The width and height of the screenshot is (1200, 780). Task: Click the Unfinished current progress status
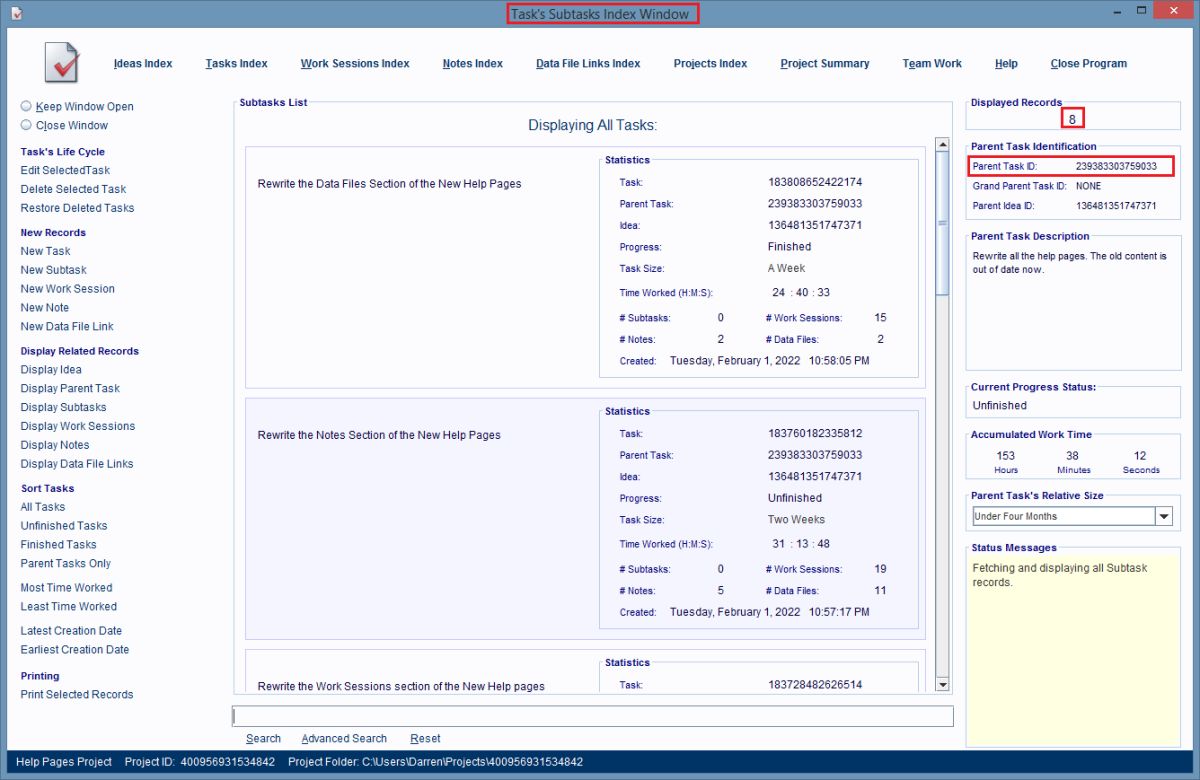(x=1000, y=406)
